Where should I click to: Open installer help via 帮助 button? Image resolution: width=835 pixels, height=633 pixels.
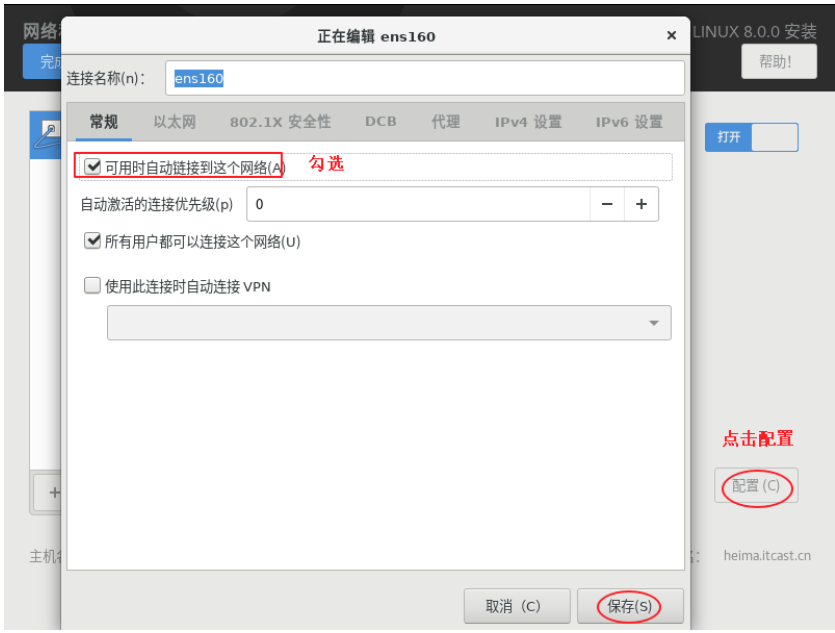coord(779,61)
